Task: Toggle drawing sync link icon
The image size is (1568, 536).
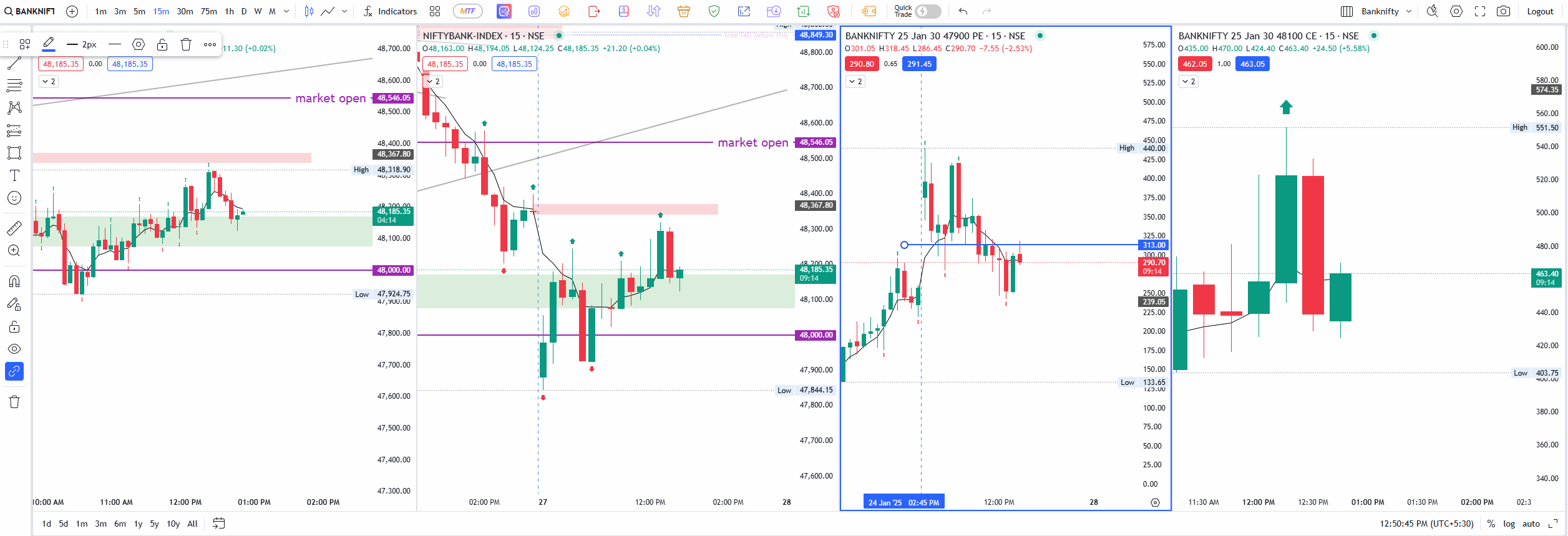Action: (x=14, y=371)
